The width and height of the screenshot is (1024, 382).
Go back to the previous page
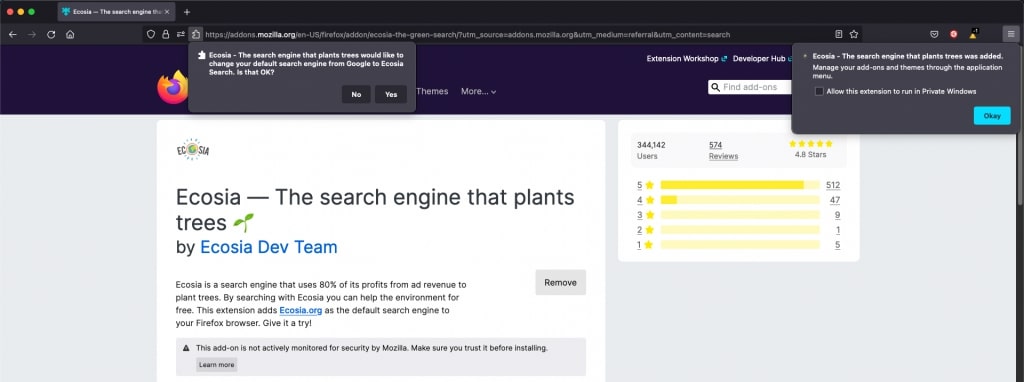[x=12, y=35]
